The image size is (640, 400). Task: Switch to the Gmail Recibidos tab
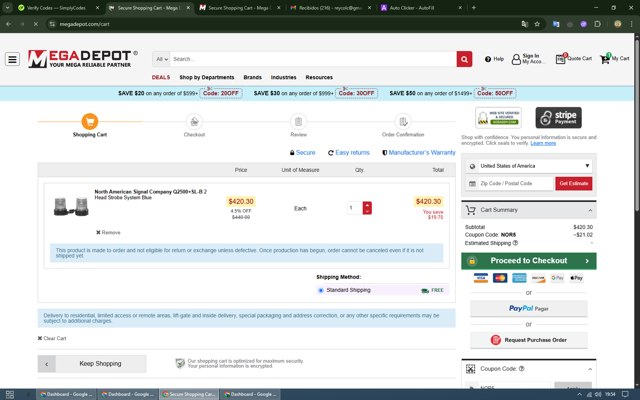pyautogui.click(x=330, y=7)
